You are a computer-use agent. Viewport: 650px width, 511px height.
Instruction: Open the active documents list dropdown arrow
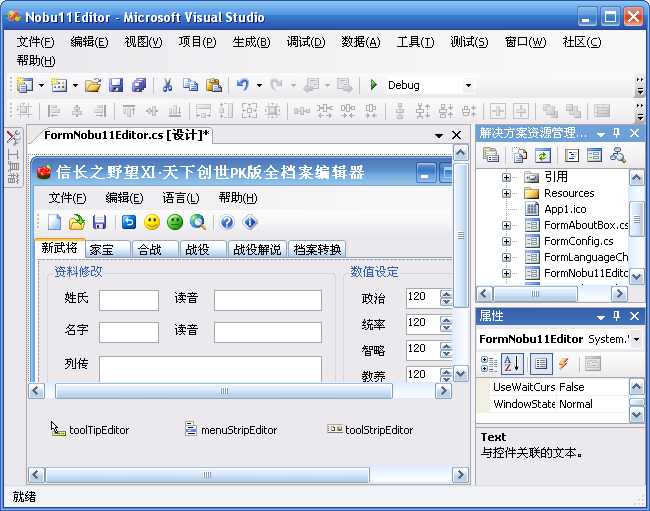(439, 136)
